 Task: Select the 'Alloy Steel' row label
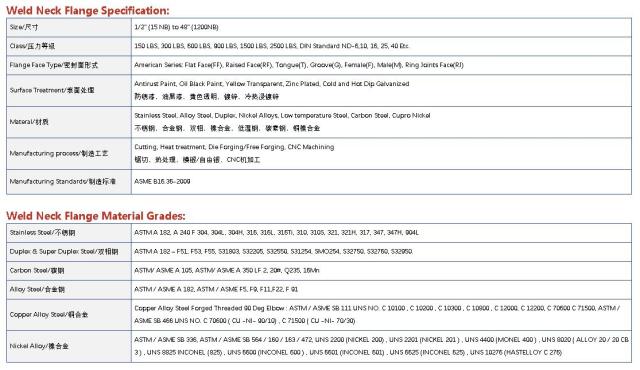[x=37, y=289]
